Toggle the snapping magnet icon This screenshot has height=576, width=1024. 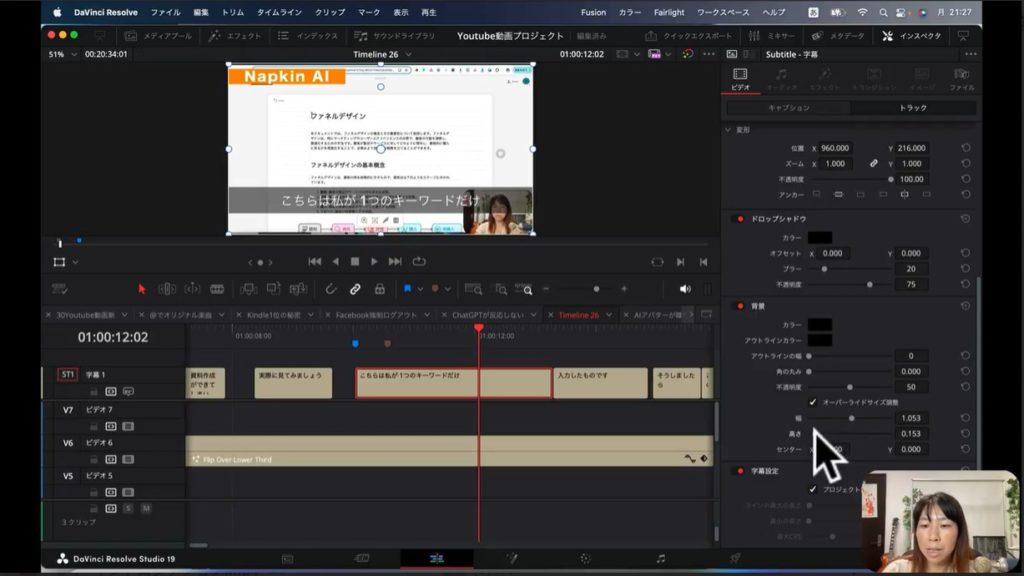coord(331,289)
